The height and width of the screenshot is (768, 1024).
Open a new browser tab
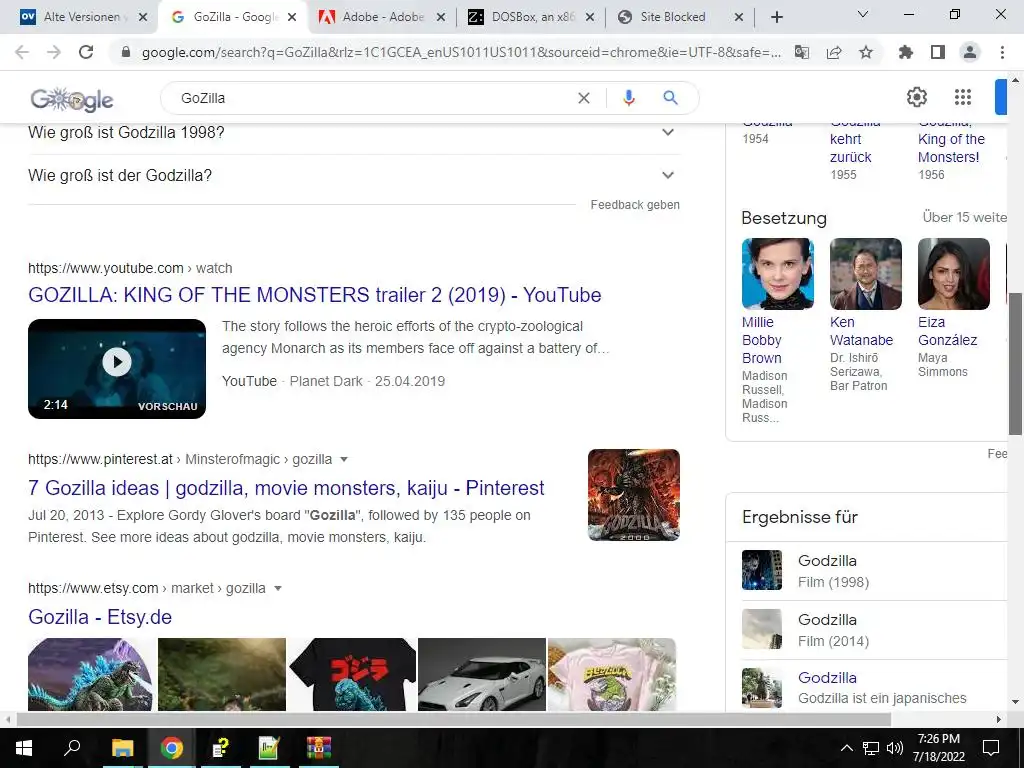pyautogui.click(x=776, y=17)
